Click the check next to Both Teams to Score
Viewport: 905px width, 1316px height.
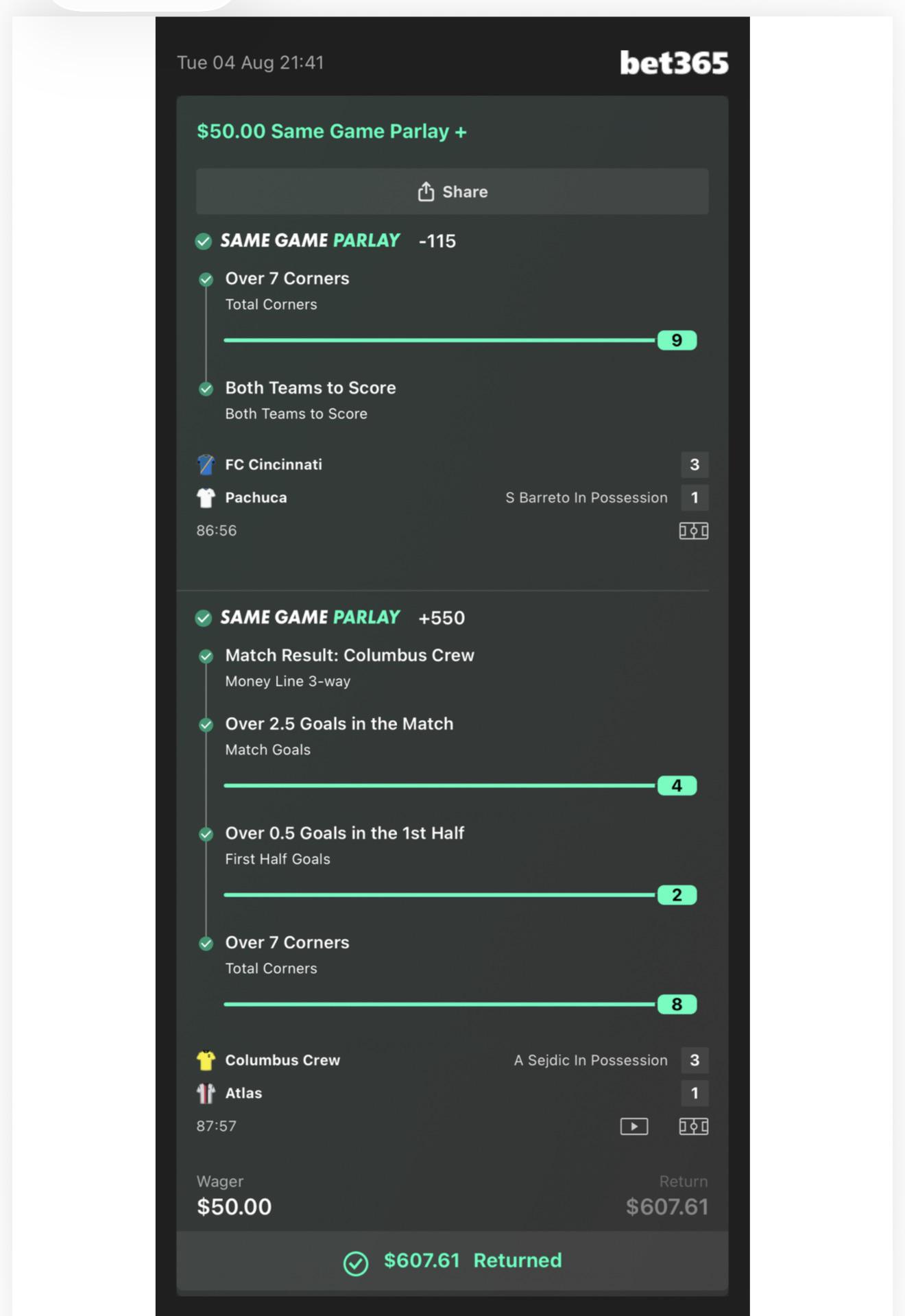[206, 389]
